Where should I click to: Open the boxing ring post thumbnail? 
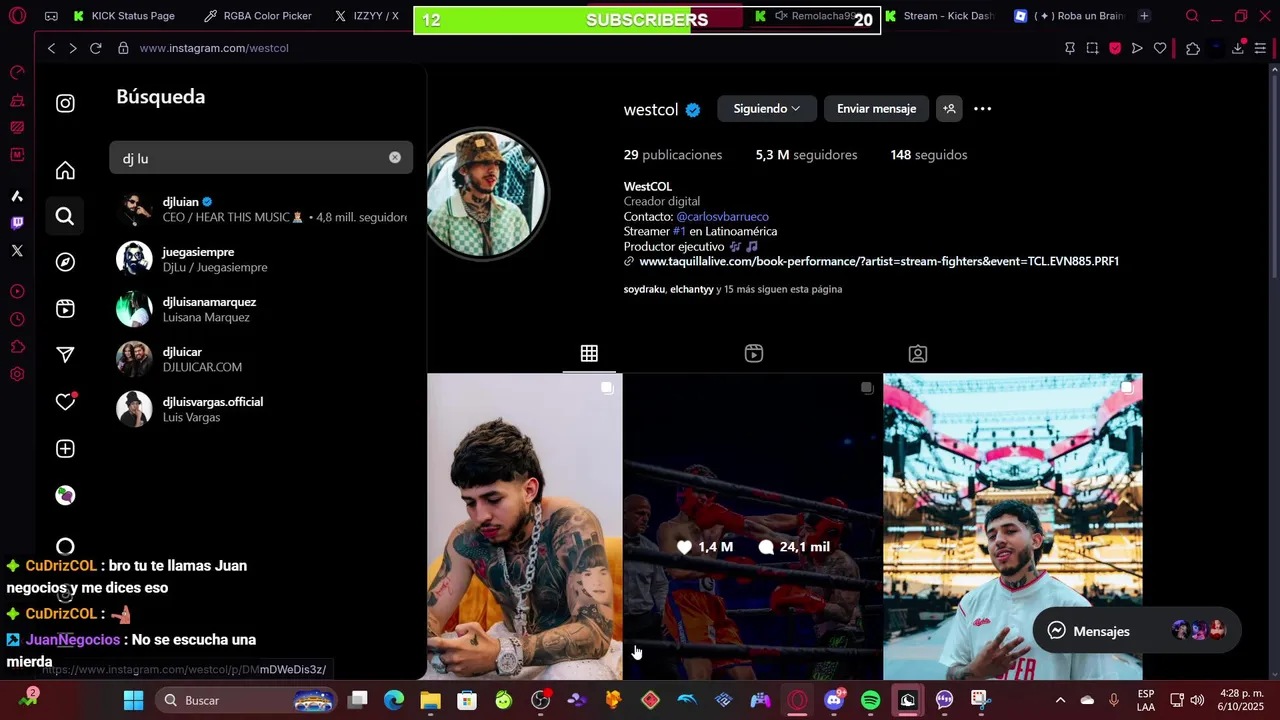point(753,526)
